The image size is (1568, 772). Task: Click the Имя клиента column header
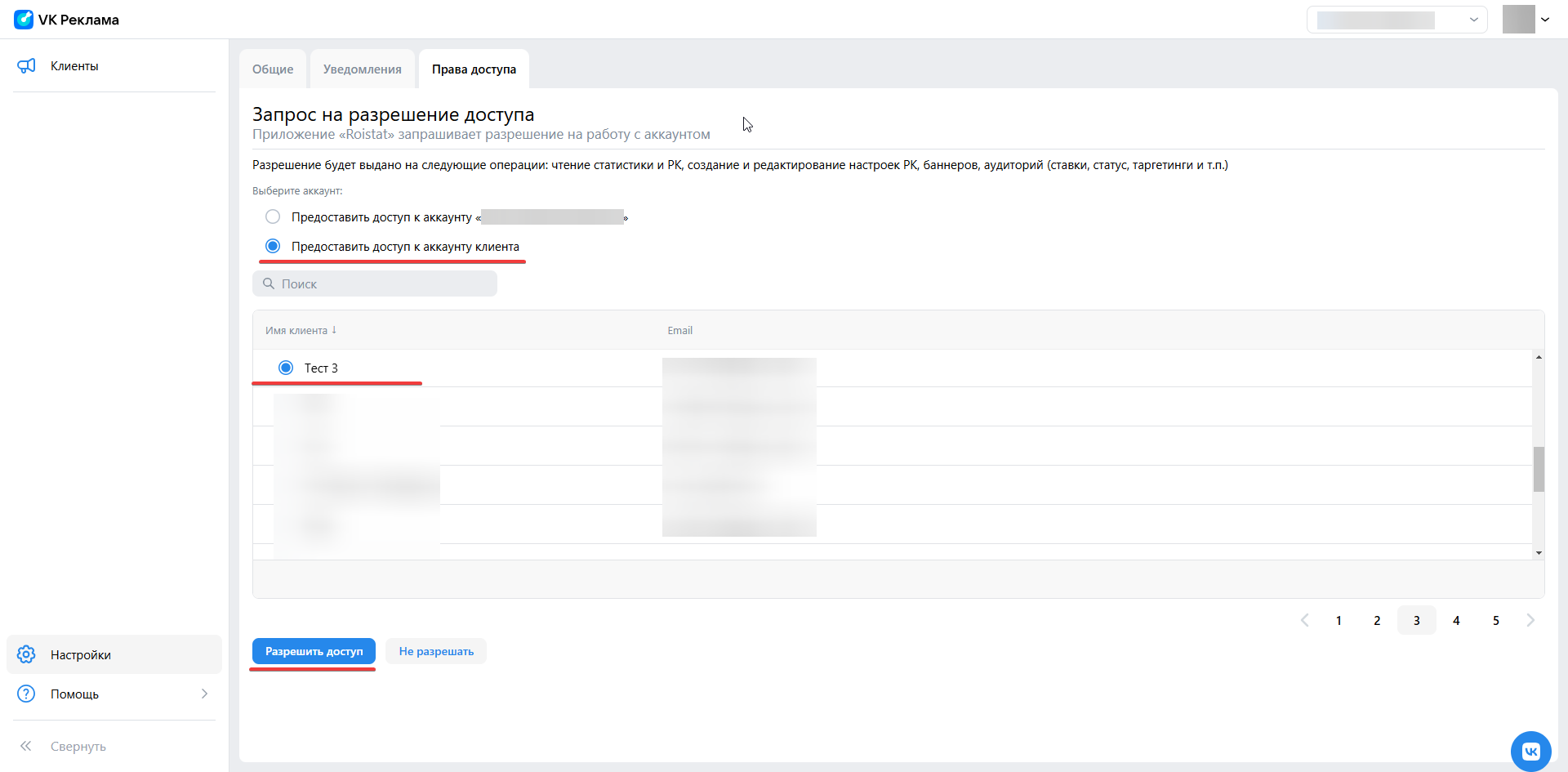coord(296,330)
